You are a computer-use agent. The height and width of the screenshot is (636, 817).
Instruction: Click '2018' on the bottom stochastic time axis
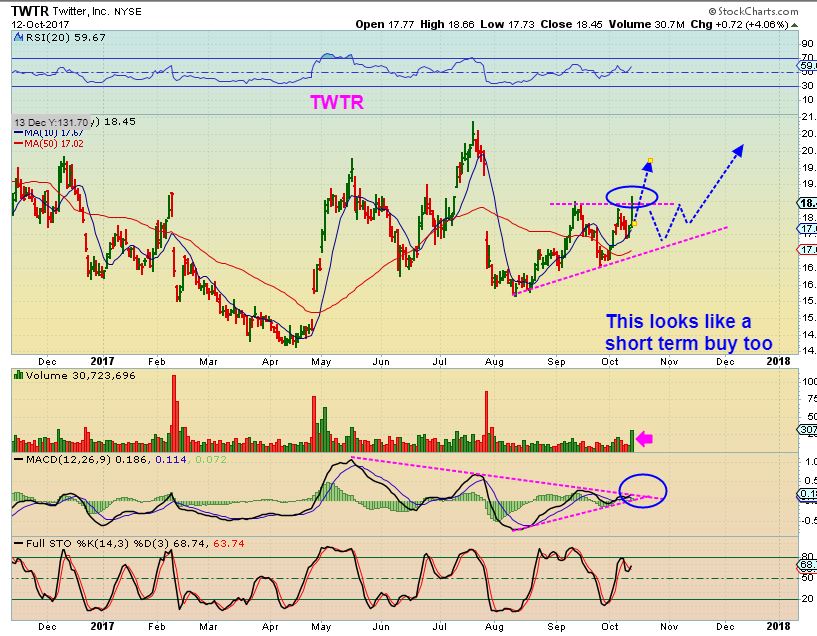778,626
